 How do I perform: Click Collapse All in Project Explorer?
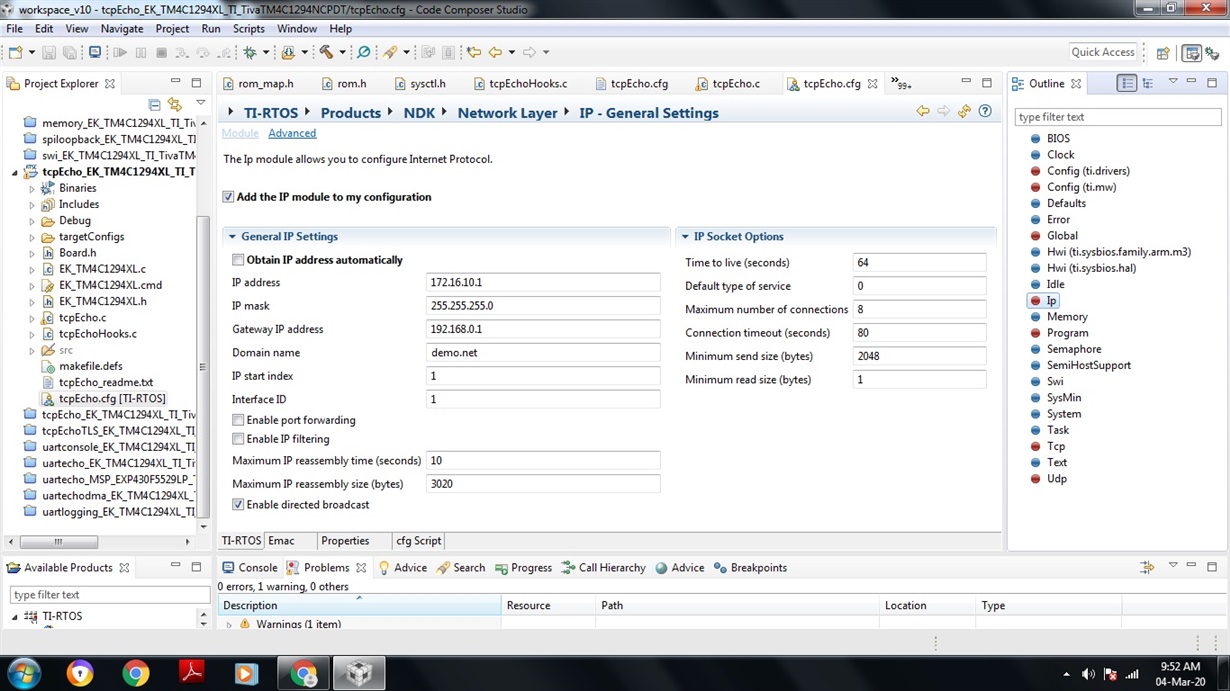pos(154,104)
